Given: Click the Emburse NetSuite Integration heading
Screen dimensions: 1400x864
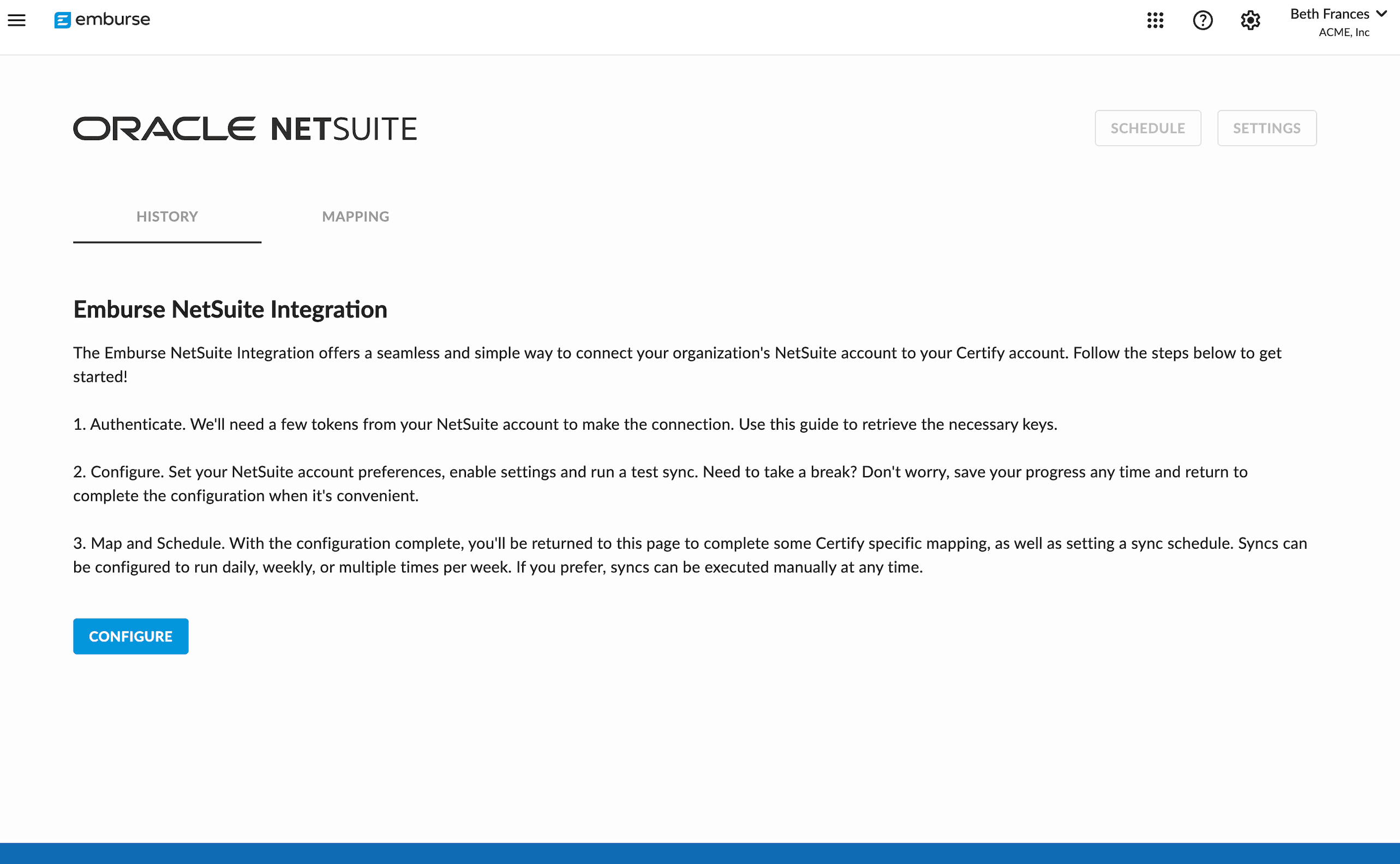Looking at the screenshot, I should click(x=230, y=309).
